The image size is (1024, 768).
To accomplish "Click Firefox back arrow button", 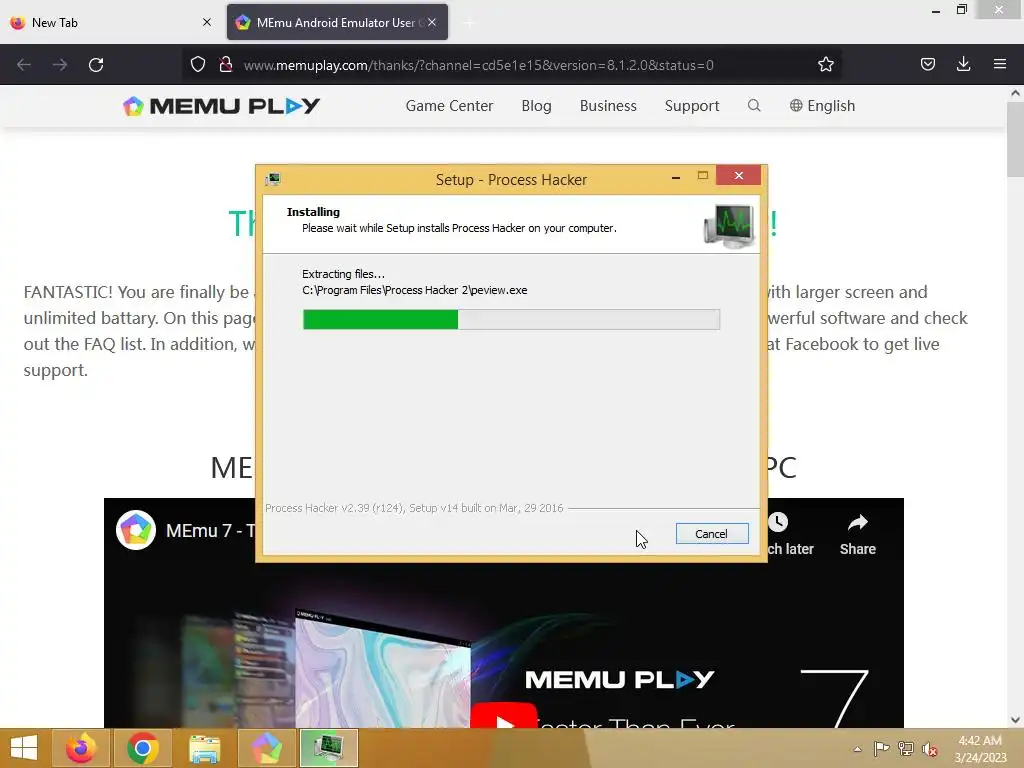I will [x=24, y=65].
